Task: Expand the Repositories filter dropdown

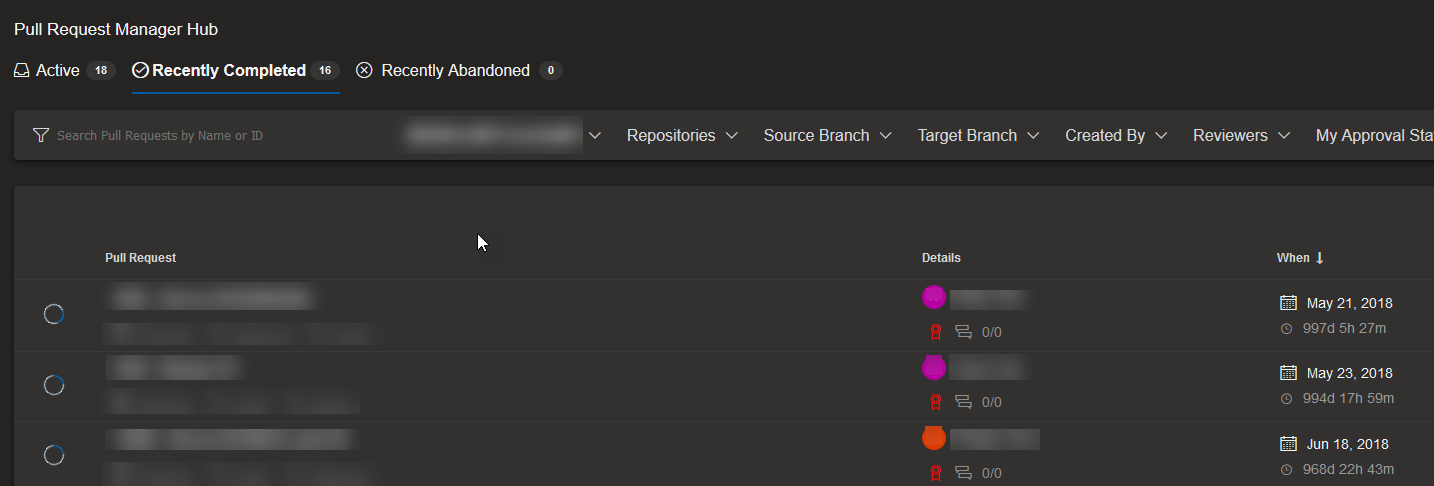Action: [682, 135]
